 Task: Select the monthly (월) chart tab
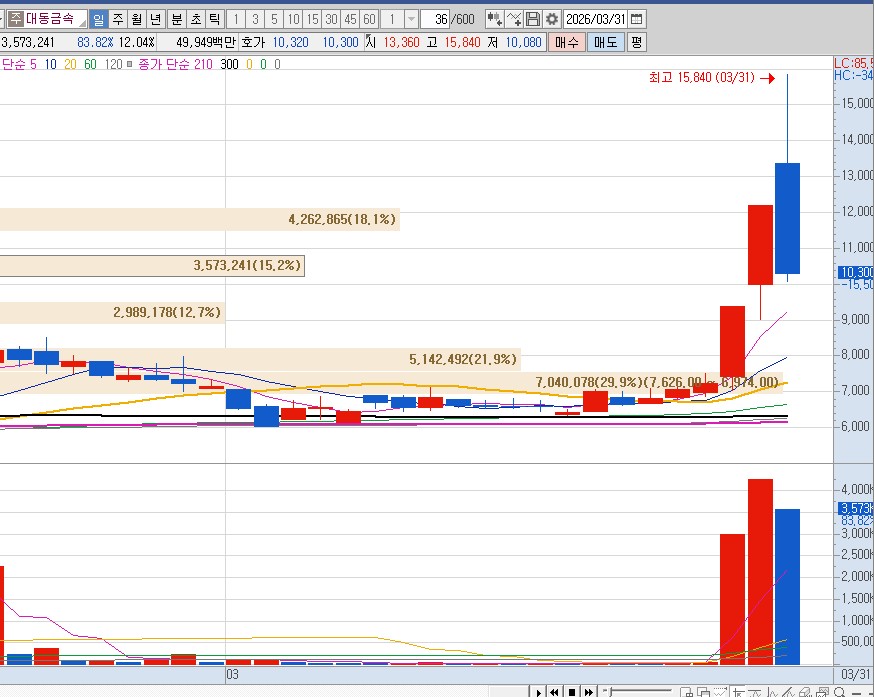136,19
